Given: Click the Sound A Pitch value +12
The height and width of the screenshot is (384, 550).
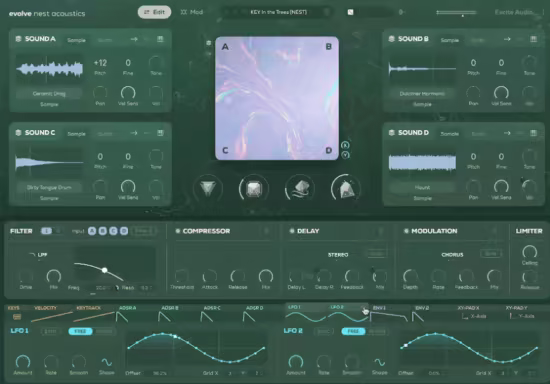Looking at the screenshot, I should coord(100,63).
